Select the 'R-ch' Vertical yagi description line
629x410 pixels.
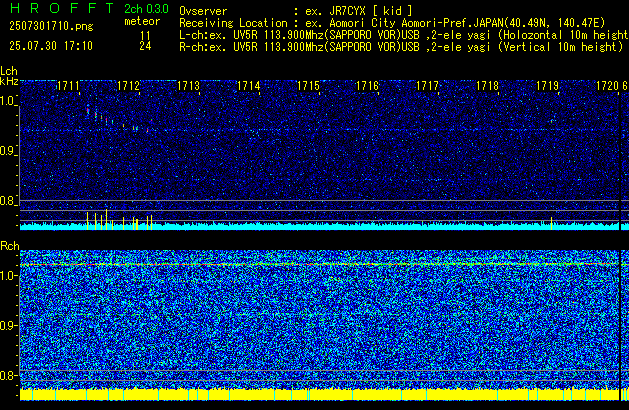click(x=401, y=47)
